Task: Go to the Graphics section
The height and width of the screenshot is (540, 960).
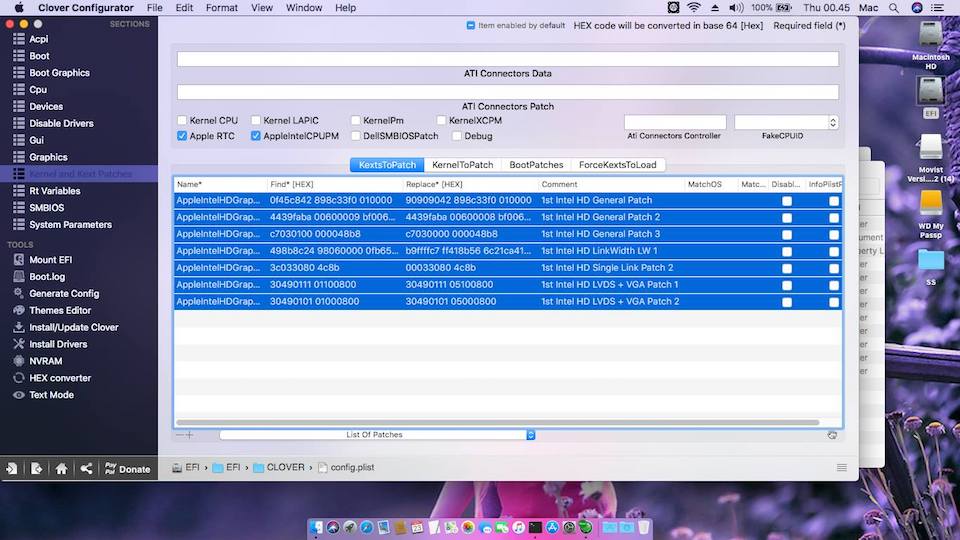Action: 48,157
